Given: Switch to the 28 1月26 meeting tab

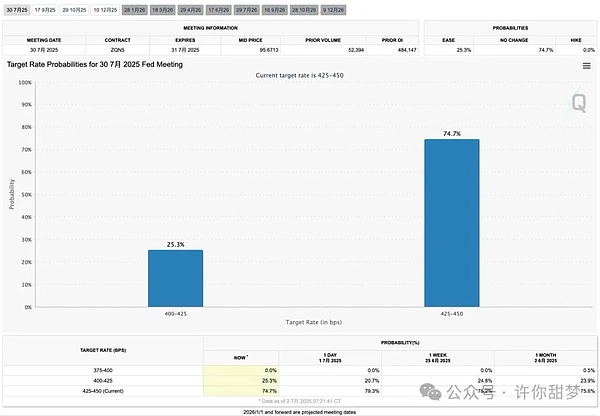Looking at the screenshot, I should (135, 9).
